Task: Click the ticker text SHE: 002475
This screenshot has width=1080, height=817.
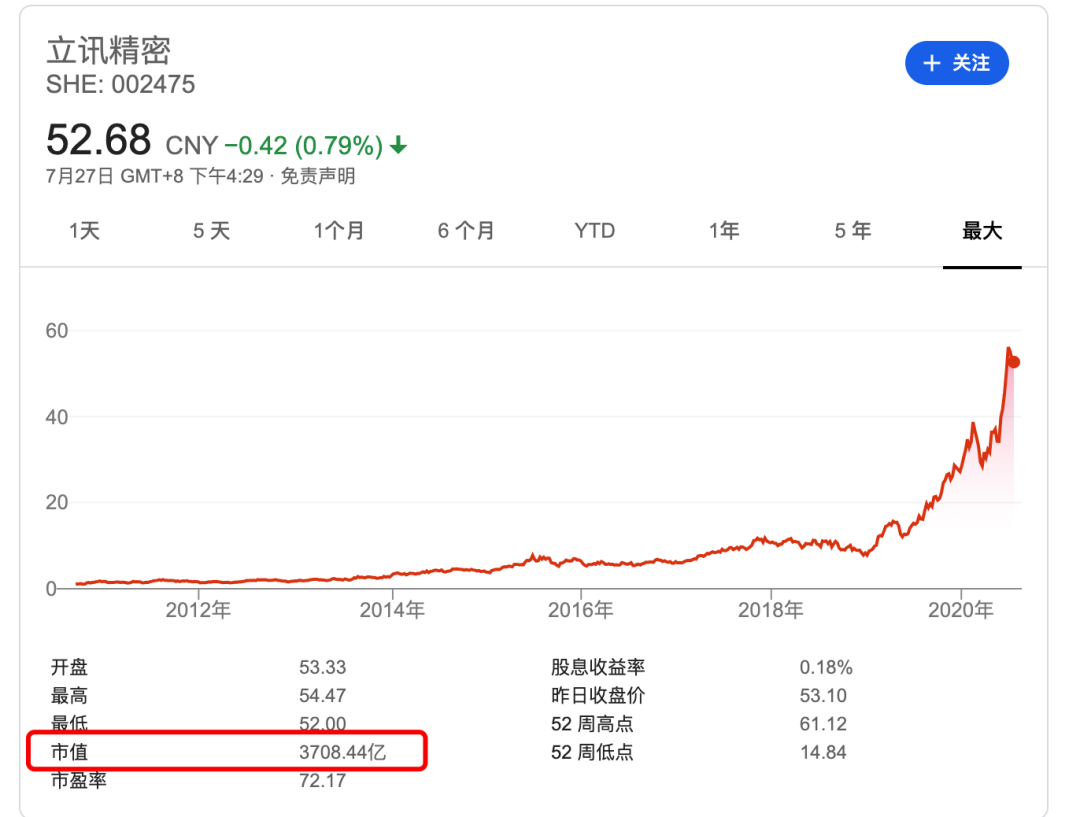Action: click(x=121, y=85)
